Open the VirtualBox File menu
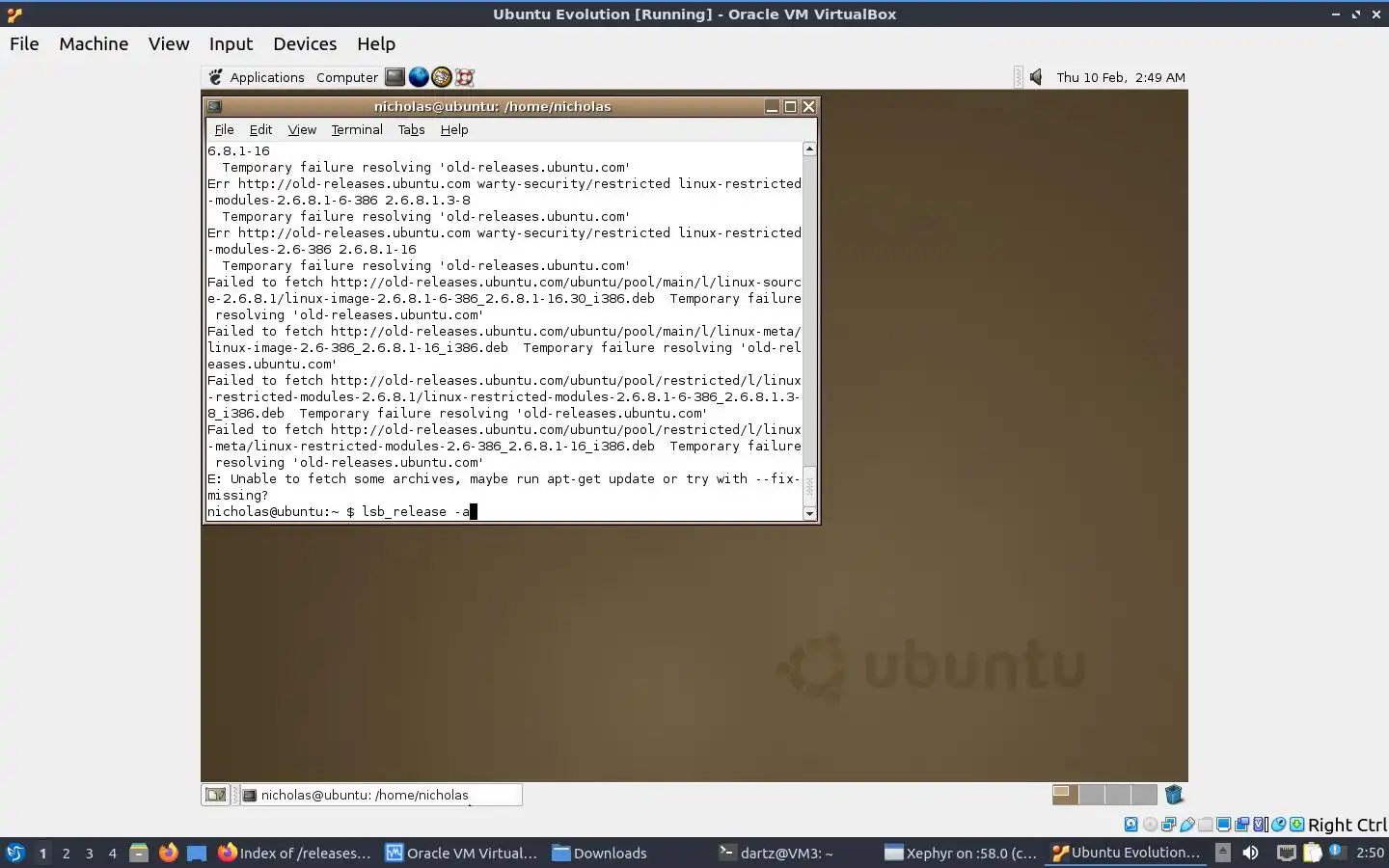 (x=24, y=43)
